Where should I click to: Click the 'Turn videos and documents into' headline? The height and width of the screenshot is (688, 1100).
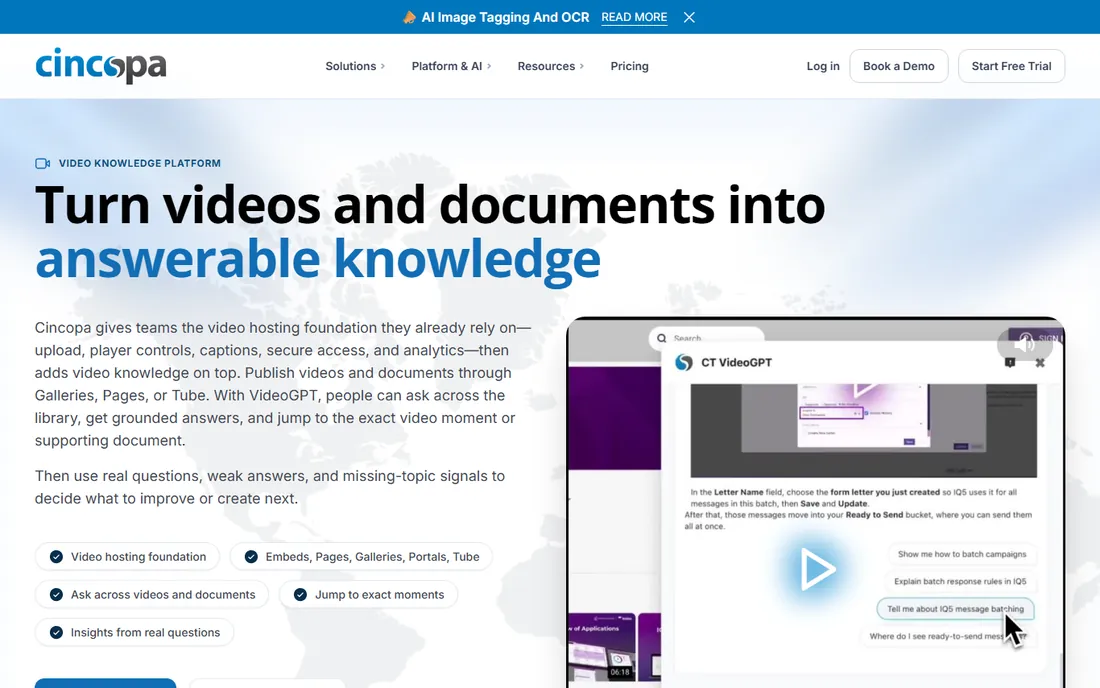coord(429,205)
